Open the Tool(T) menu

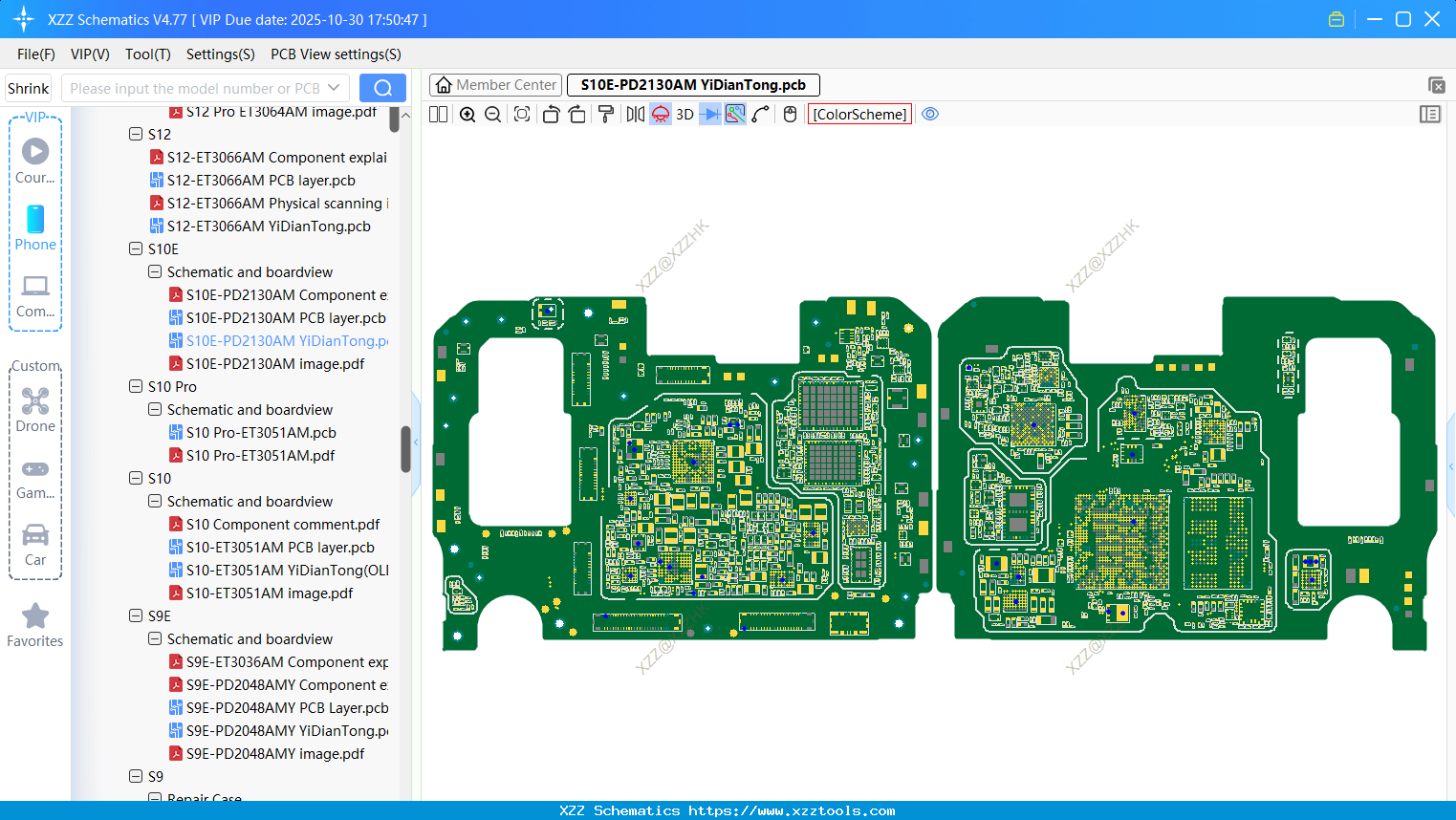click(x=147, y=54)
